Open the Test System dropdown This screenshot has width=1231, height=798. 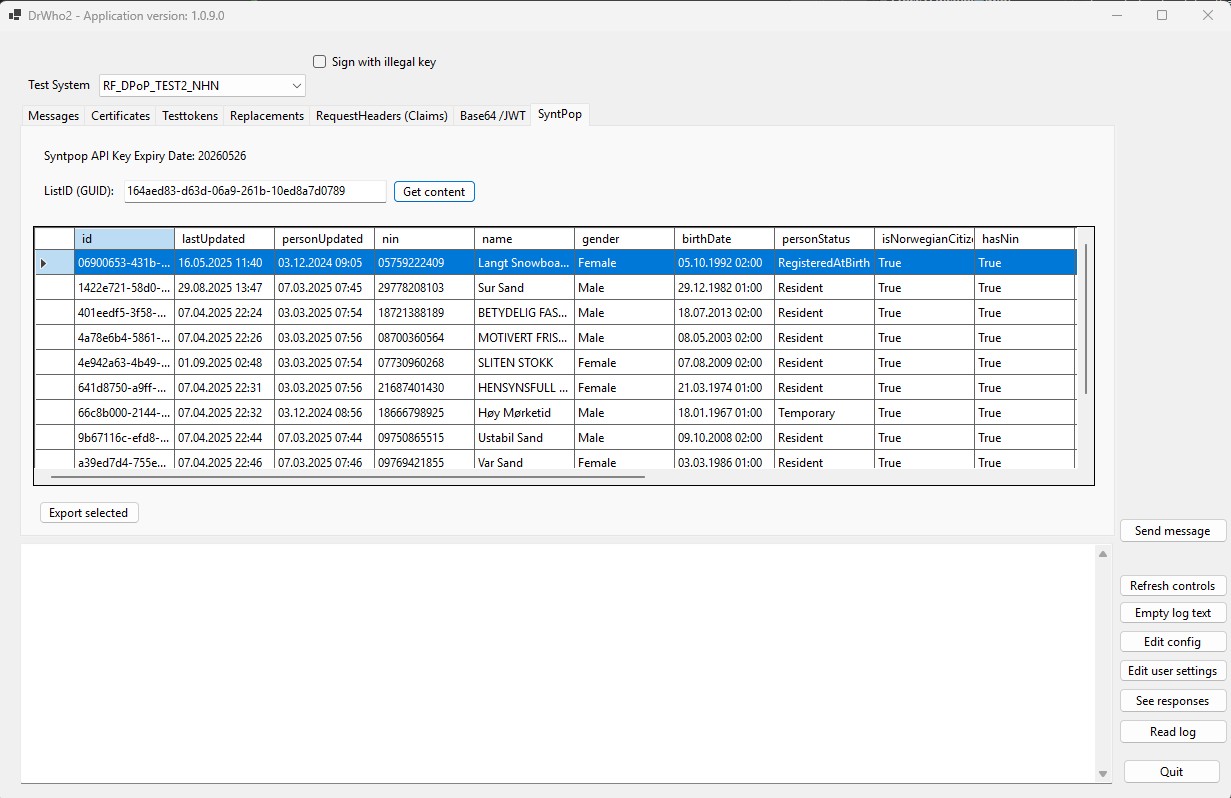296,86
